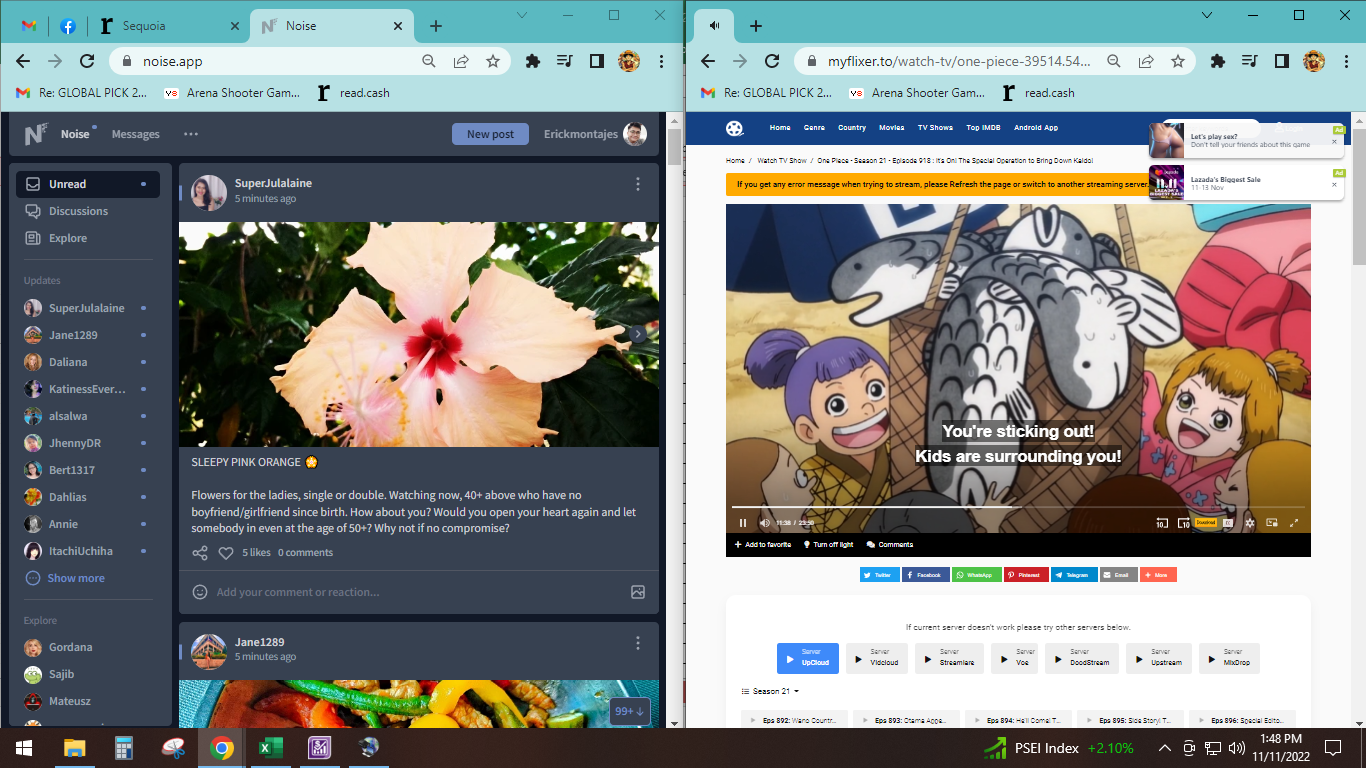Close the Lazada's Biggest Sale ad

coord(1334,185)
